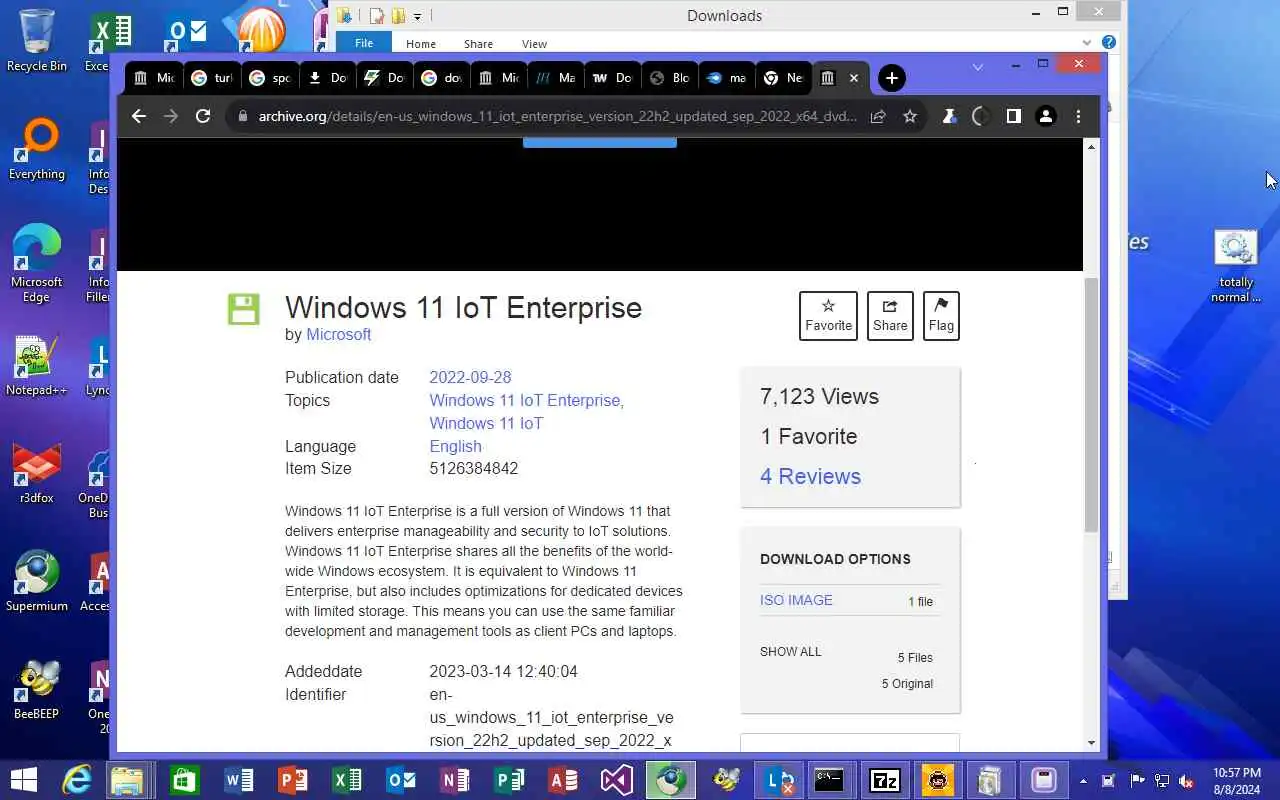The width and height of the screenshot is (1280, 800).
Task: Open the 4 Reviews link
Action: coord(810,476)
